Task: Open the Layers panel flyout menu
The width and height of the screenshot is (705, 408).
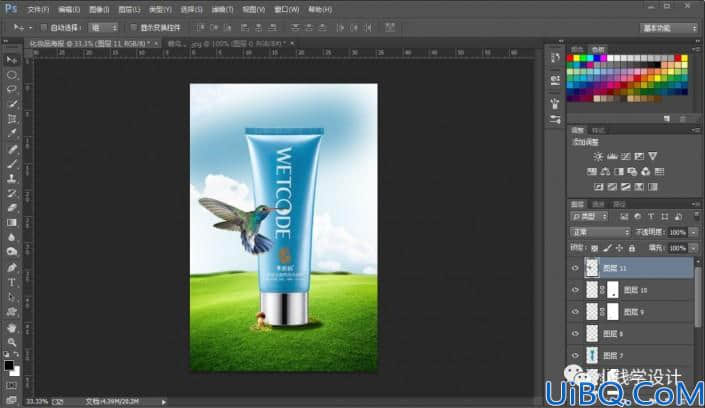Action: coord(696,204)
